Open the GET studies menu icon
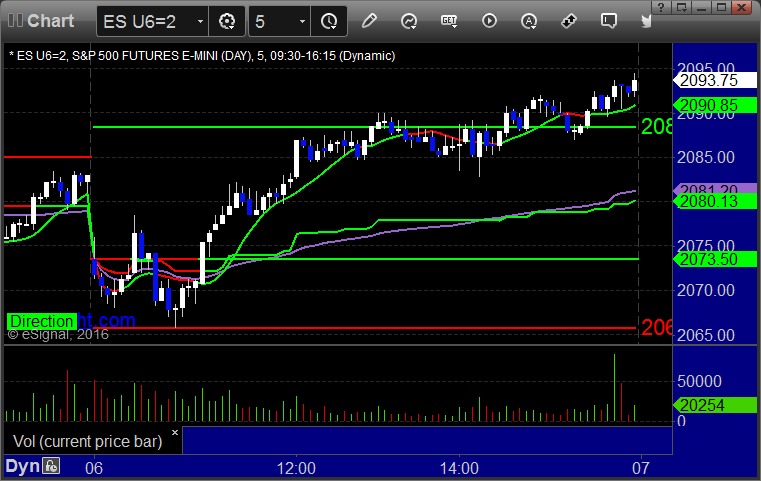 [x=449, y=21]
